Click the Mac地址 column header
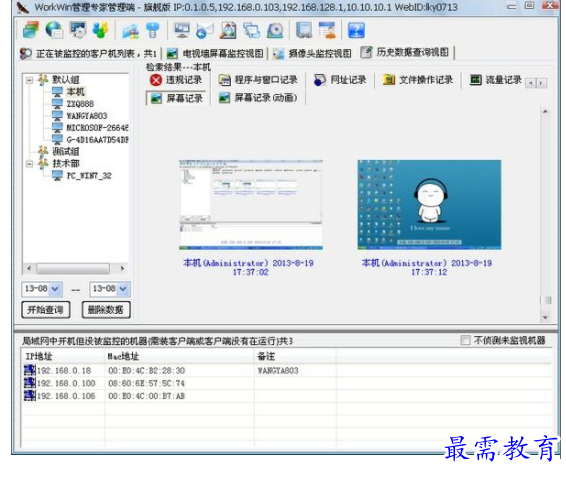This screenshot has height=480, width=566. [x=179, y=357]
